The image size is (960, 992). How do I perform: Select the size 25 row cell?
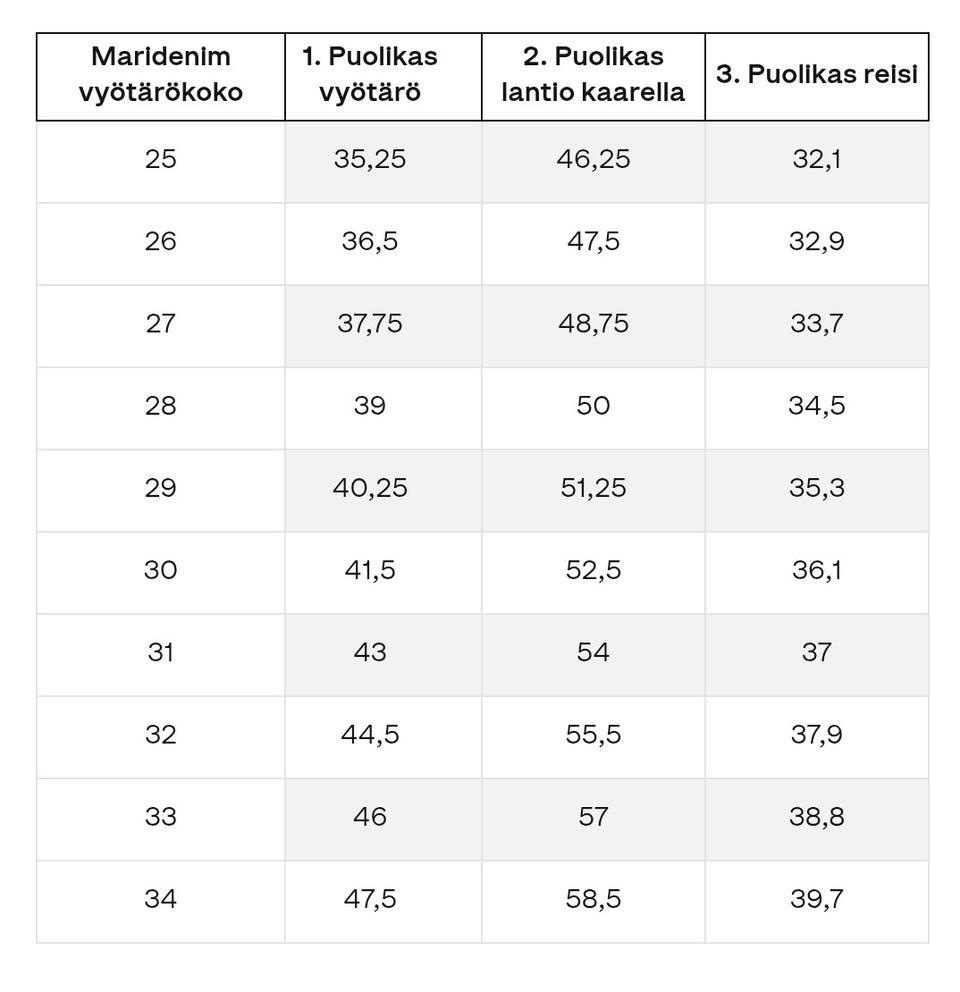coord(160,159)
